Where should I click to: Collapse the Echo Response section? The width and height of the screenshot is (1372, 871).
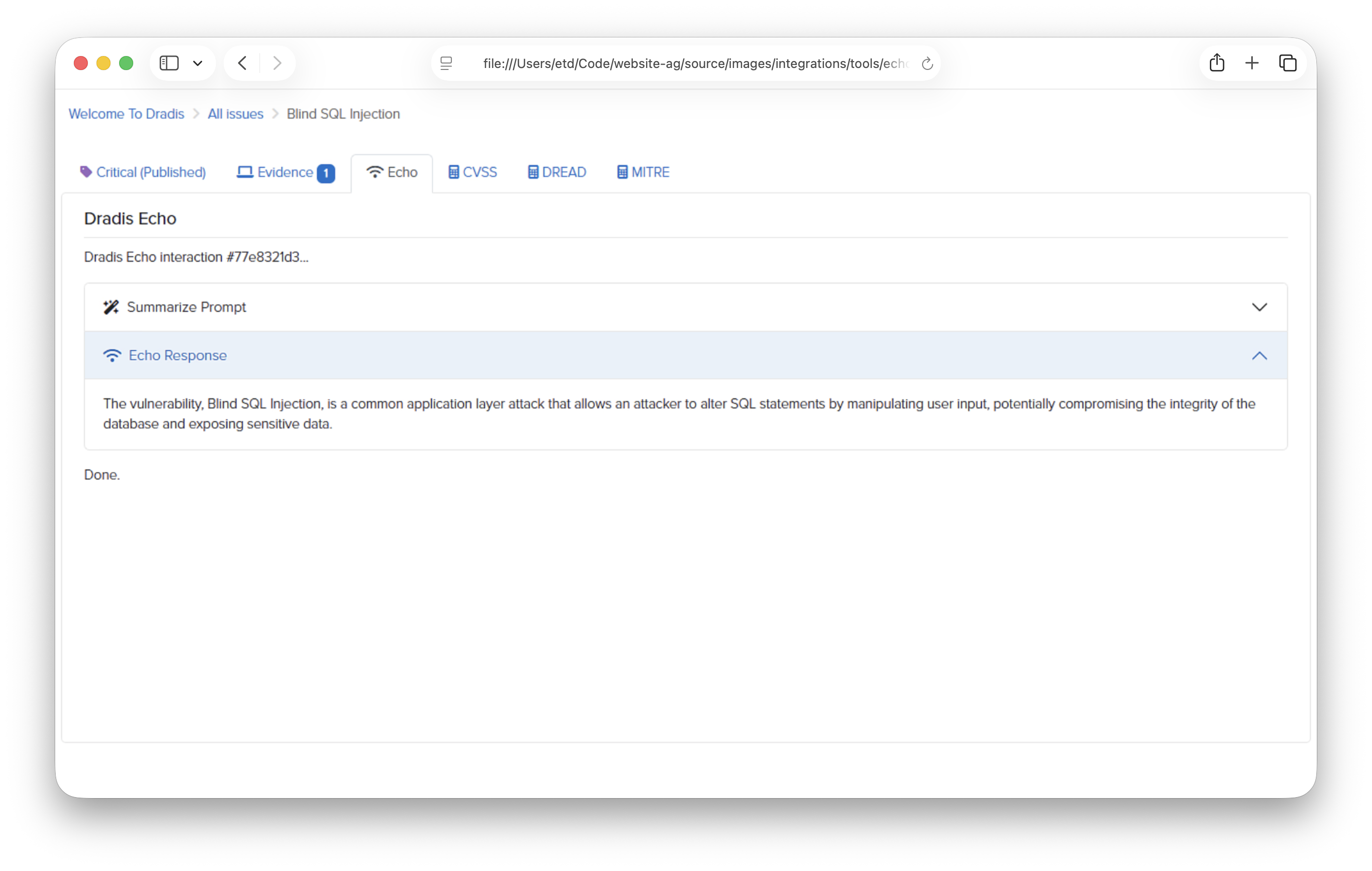[x=1260, y=356]
